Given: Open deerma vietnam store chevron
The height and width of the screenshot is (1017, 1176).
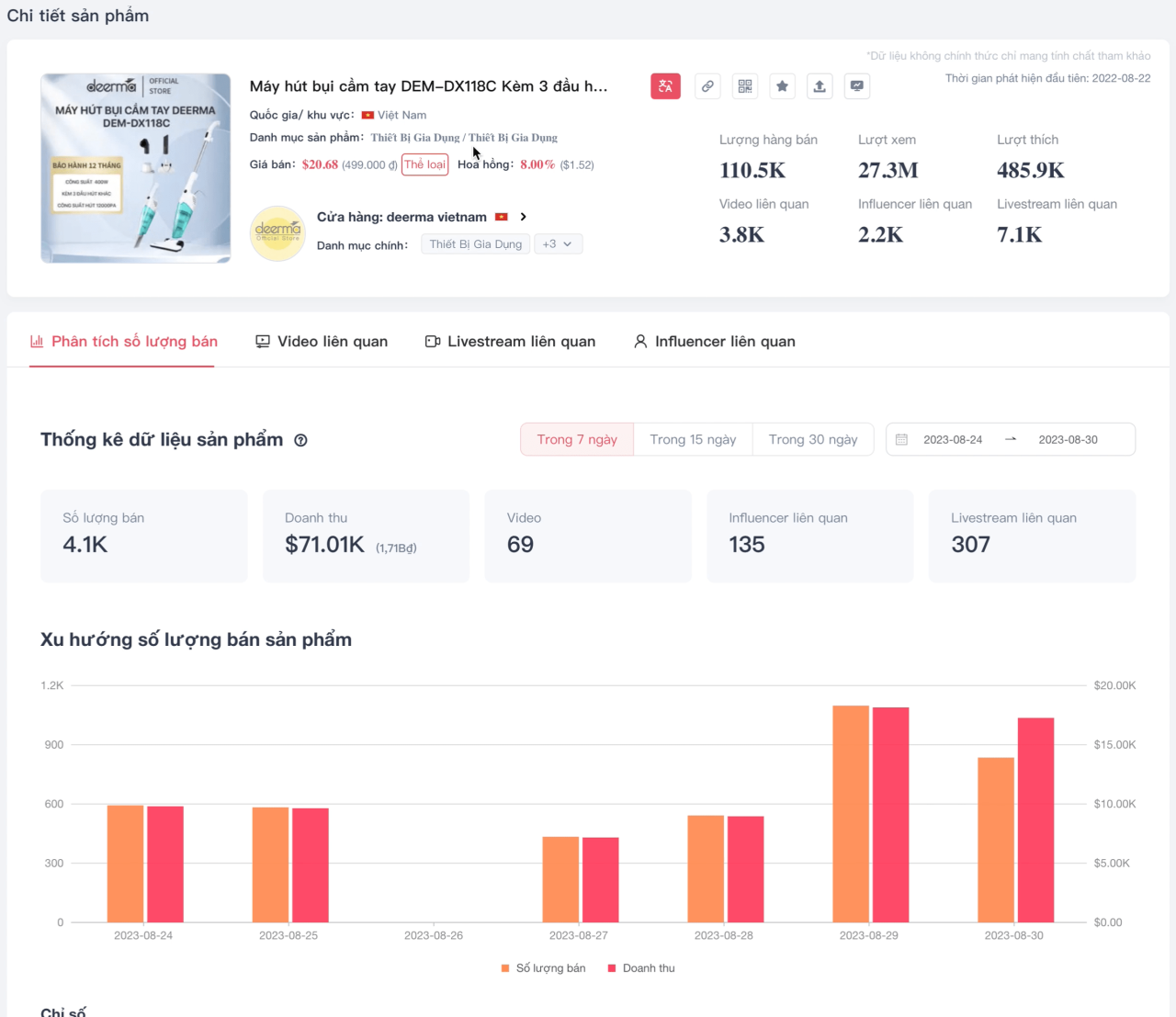Looking at the screenshot, I should [x=523, y=217].
